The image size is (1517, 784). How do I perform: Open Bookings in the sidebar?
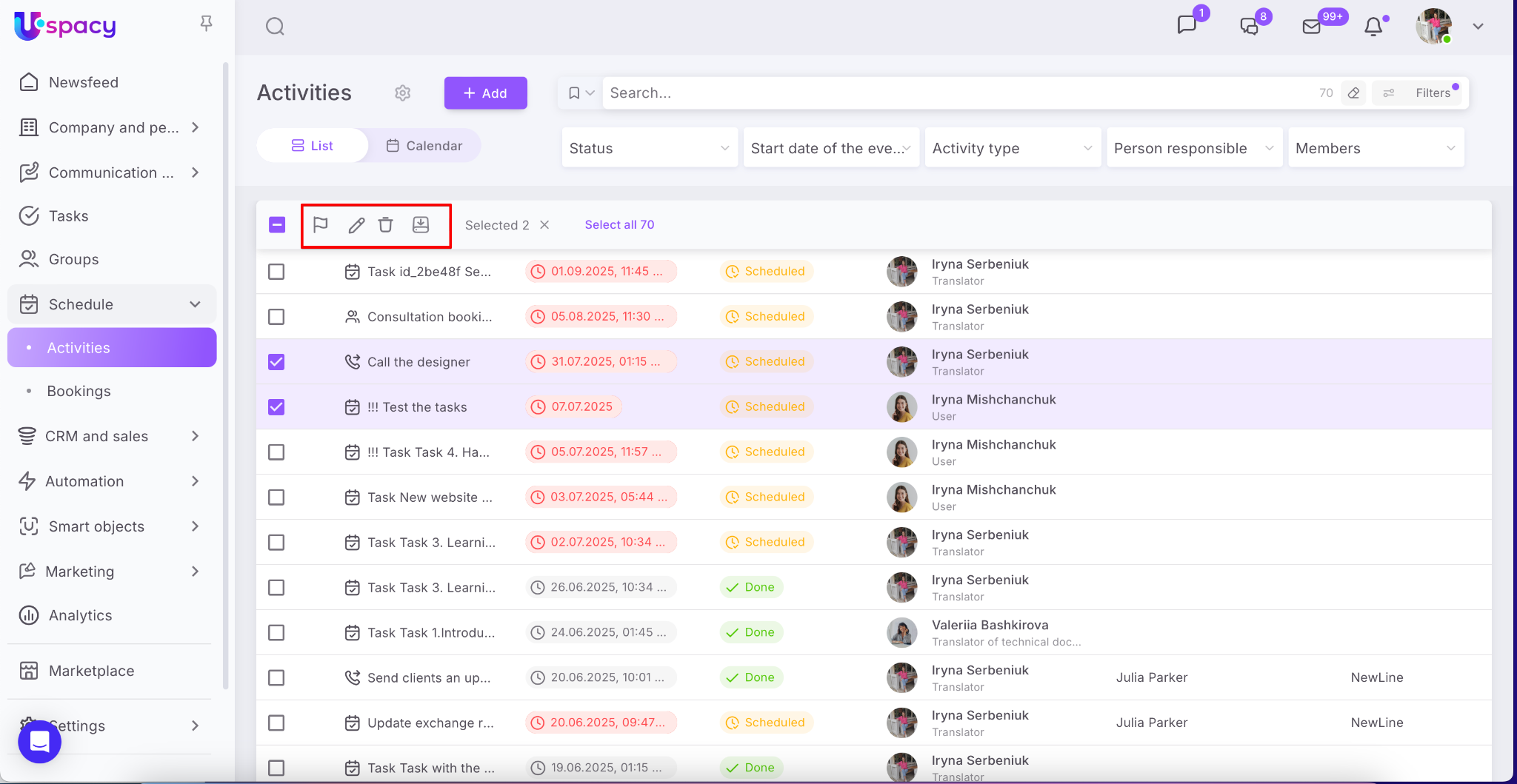79,391
